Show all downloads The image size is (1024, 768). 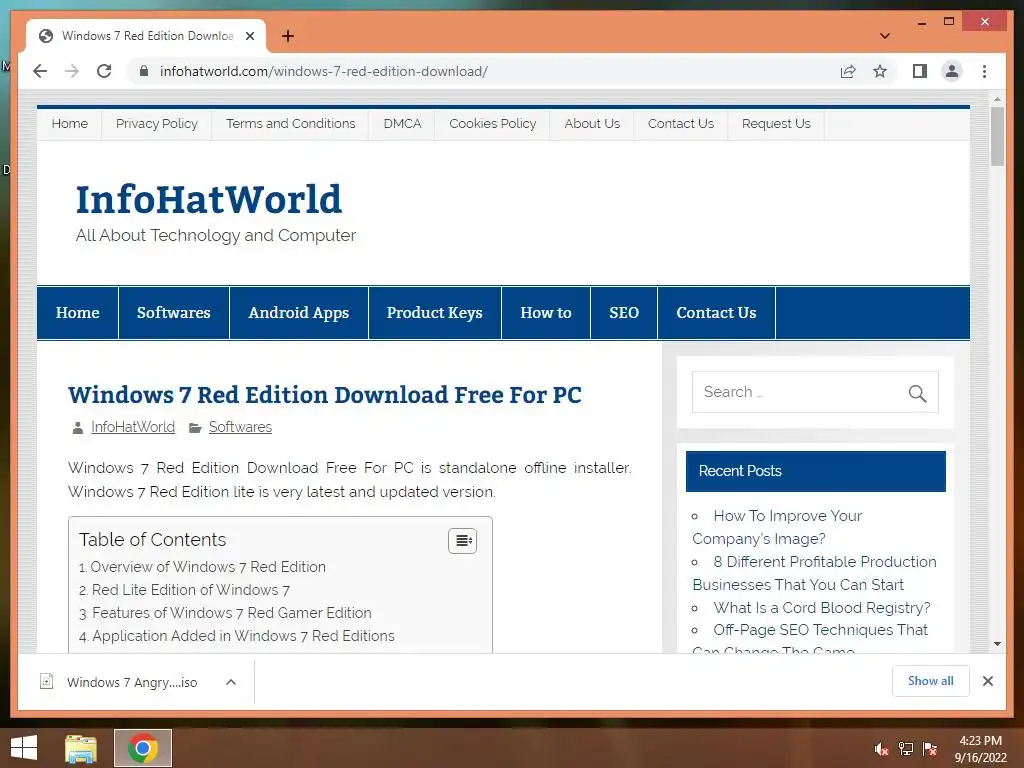[931, 681]
